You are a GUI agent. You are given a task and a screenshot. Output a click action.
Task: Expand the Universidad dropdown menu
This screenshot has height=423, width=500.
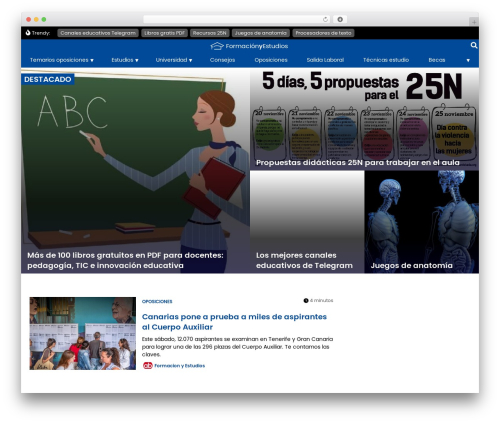click(174, 60)
